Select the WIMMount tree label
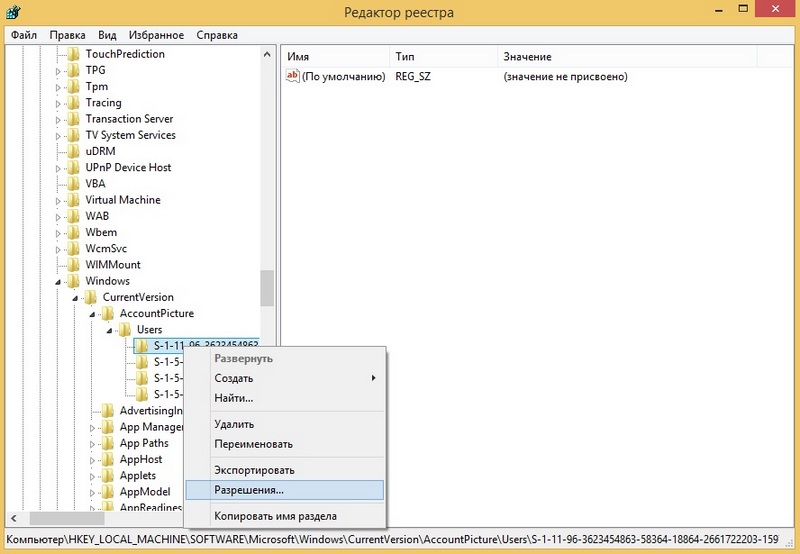Image resolution: width=800 pixels, height=554 pixels. pyautogui.click(x=113, y=265)
